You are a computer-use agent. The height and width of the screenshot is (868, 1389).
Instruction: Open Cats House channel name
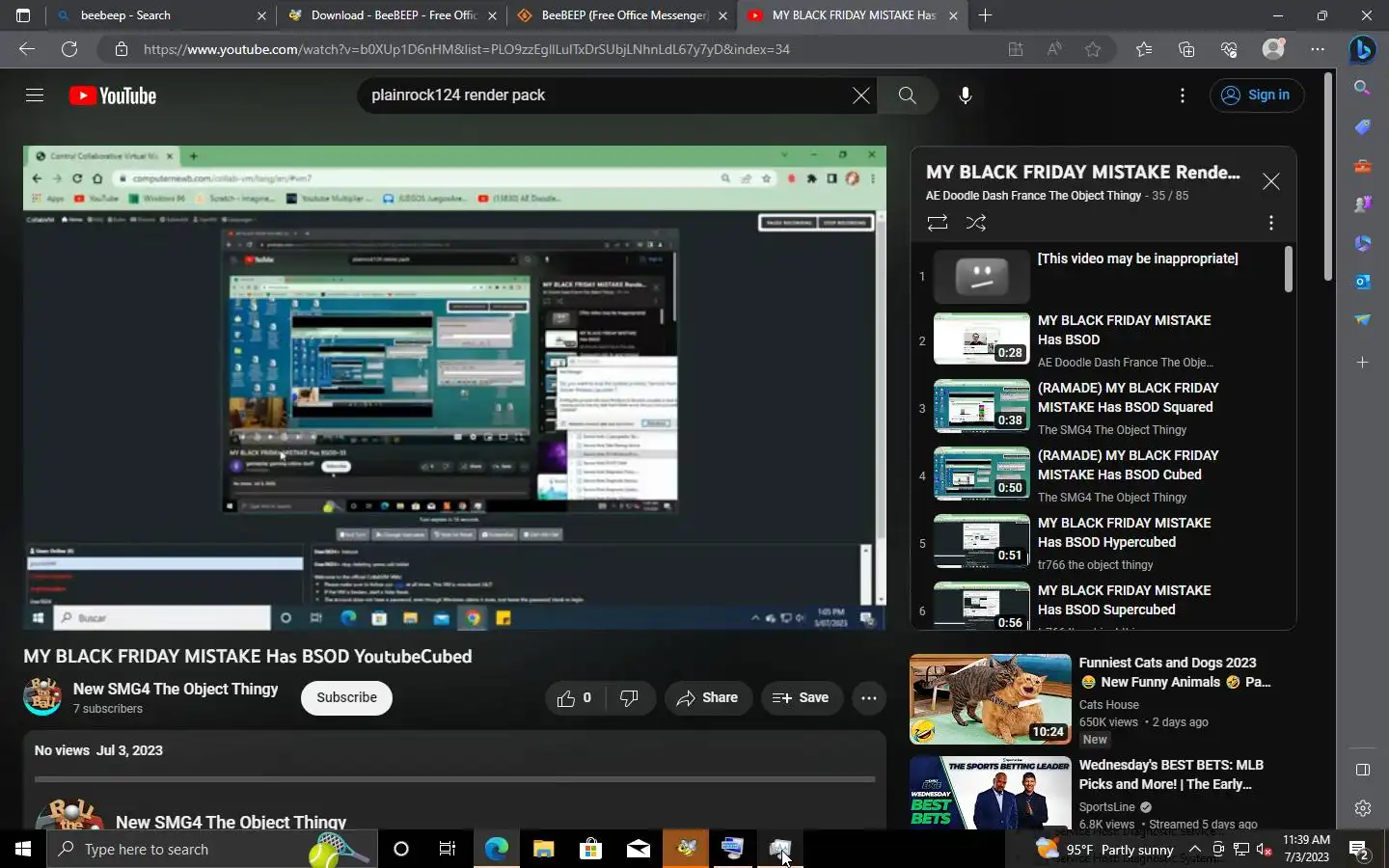[x=1109, y=705]
